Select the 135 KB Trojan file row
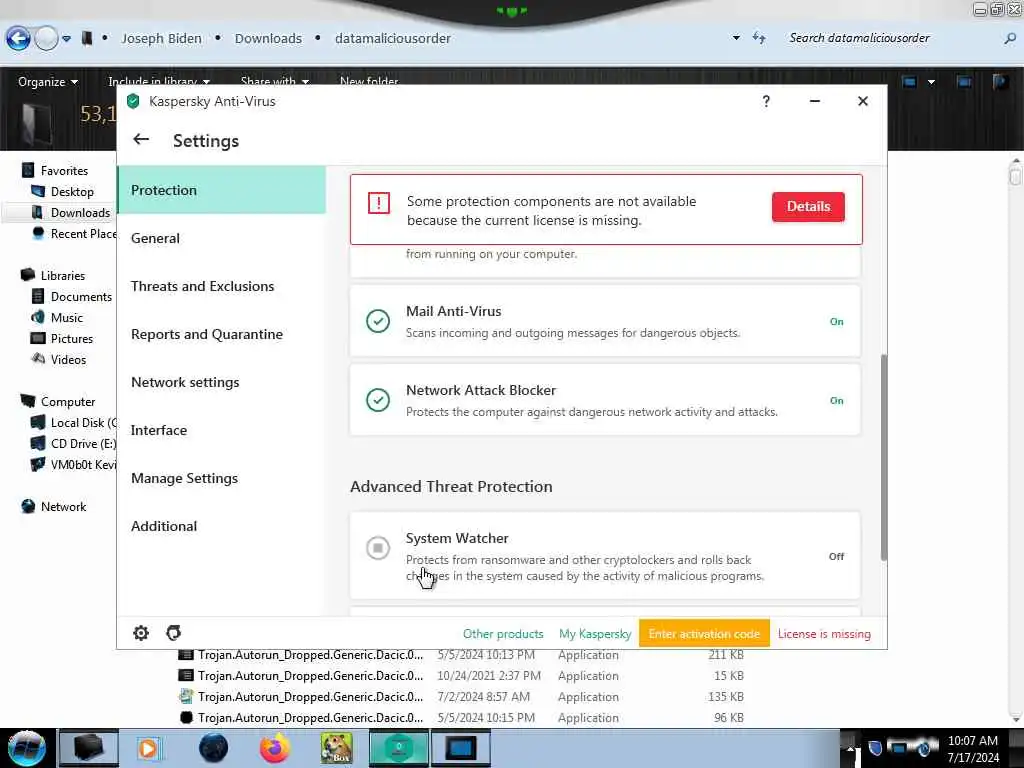Screen dimensions: 1024x768 click(461, 696)
